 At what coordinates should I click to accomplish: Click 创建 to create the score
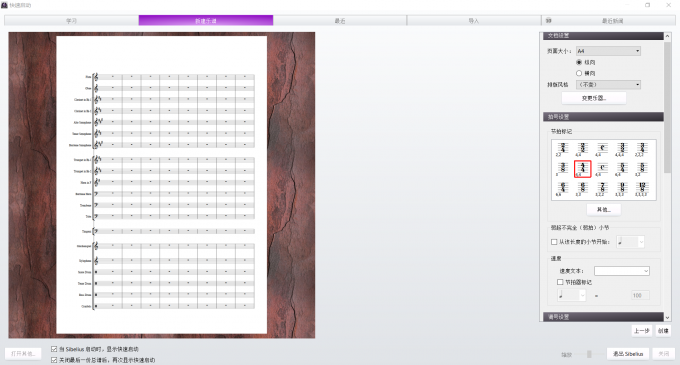point(663,331)
